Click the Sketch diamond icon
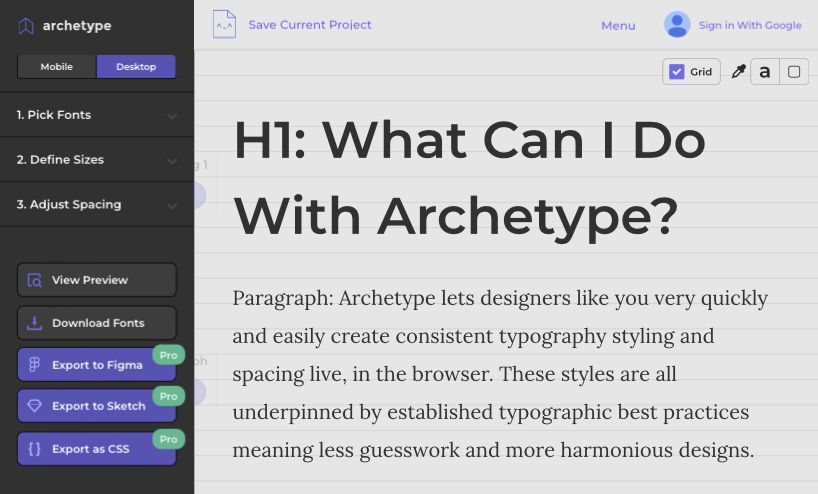818x494 pixels. tap(35, 407)
